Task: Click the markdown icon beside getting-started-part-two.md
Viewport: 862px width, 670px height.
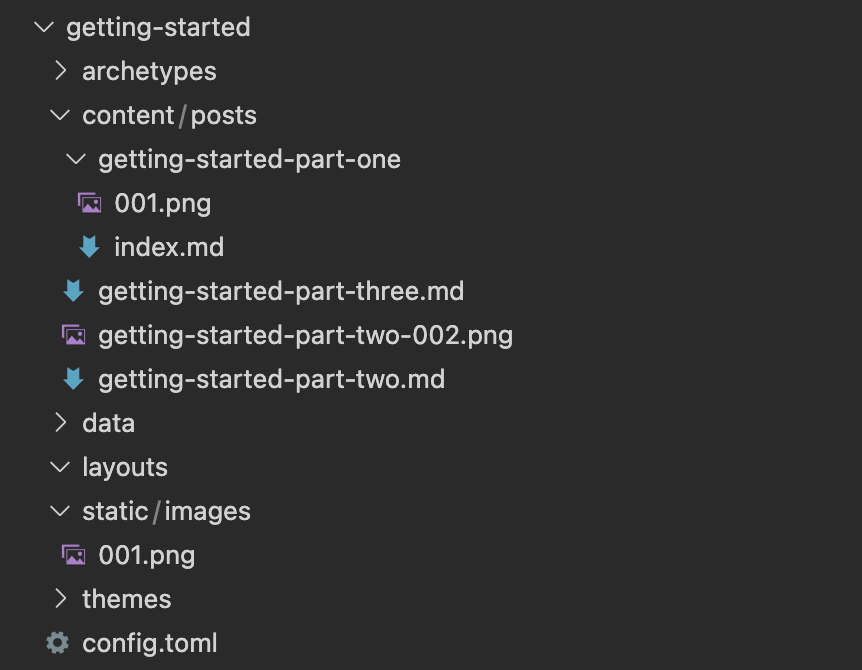Action: 74,379
